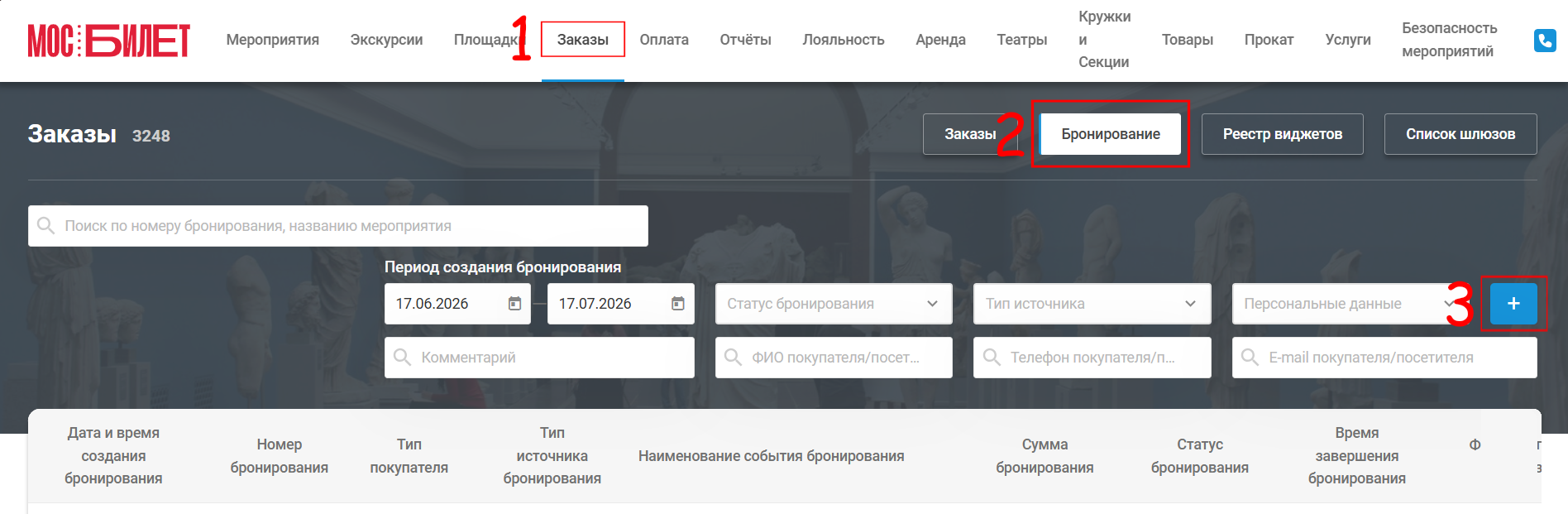Click the blue plus add booking button
Screen dimensions: 1568x514
1513,304
